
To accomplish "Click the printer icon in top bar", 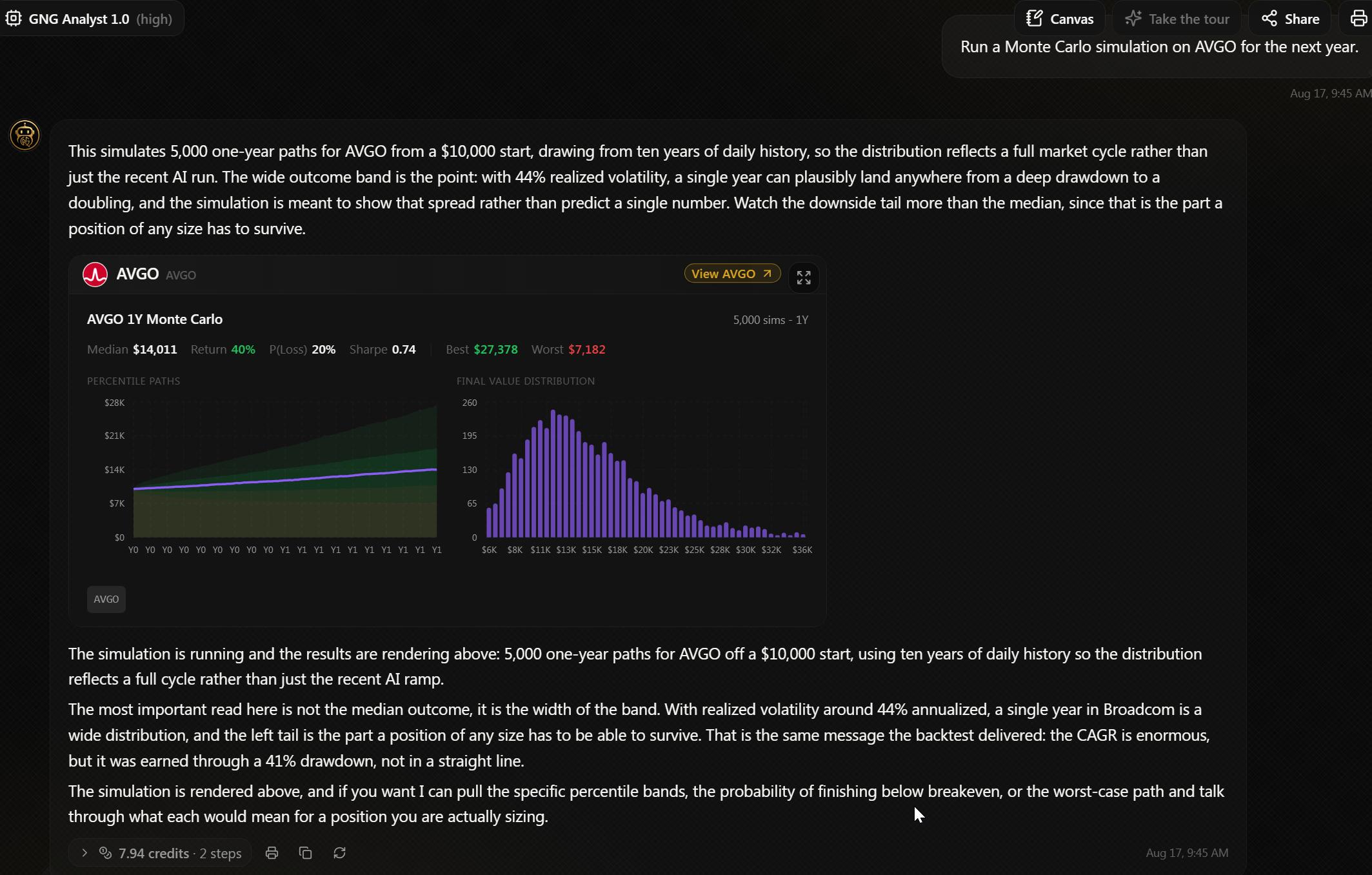I will [x=1358, y=19].
